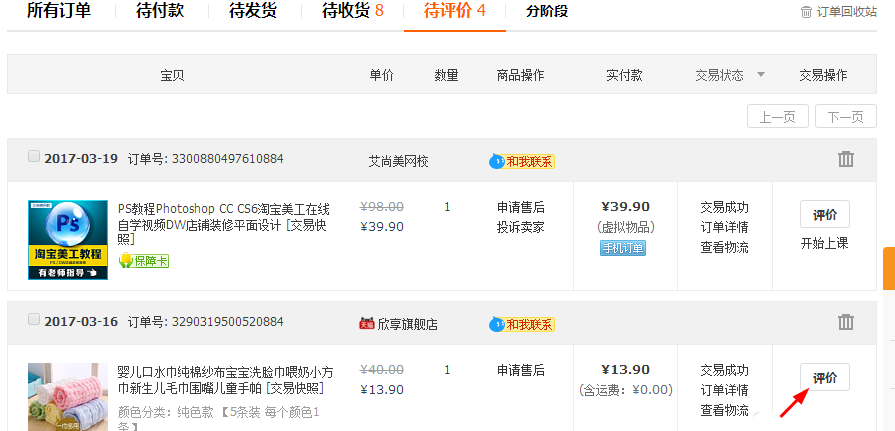895x431 pixels.
Task: Click 评价 button for the Photoshop course order
Action: (824, 214)
